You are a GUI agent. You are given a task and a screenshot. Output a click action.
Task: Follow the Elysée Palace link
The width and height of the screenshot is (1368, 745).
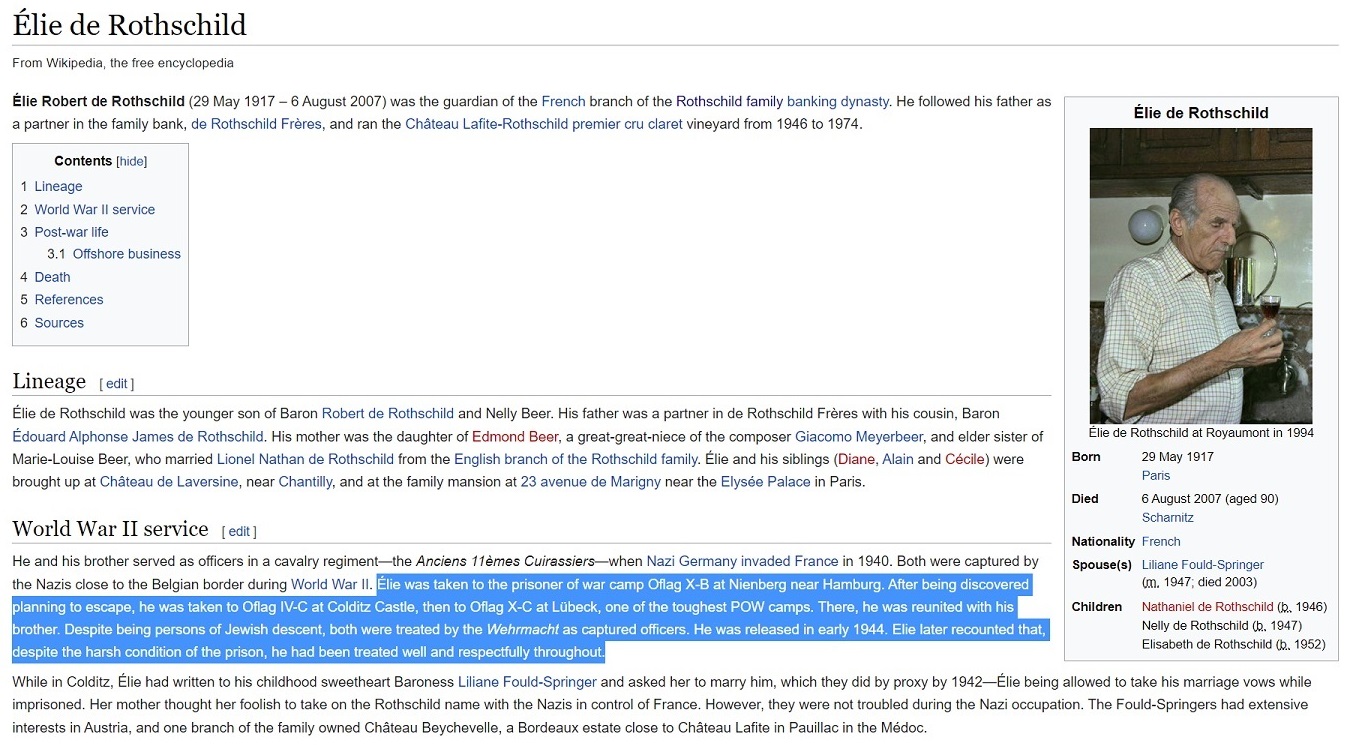pyautogui.click(x=766, y=482)
